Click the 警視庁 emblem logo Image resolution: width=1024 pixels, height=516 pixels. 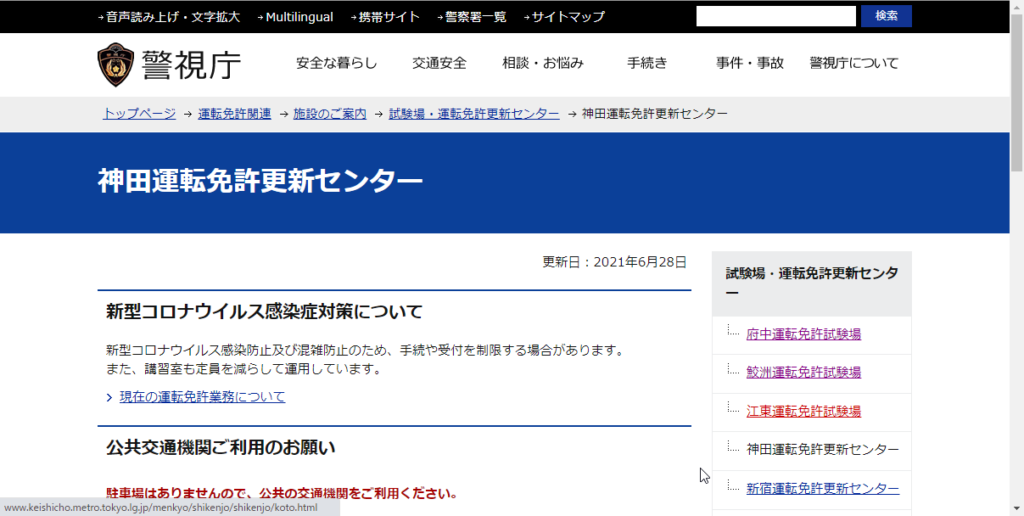116,65
